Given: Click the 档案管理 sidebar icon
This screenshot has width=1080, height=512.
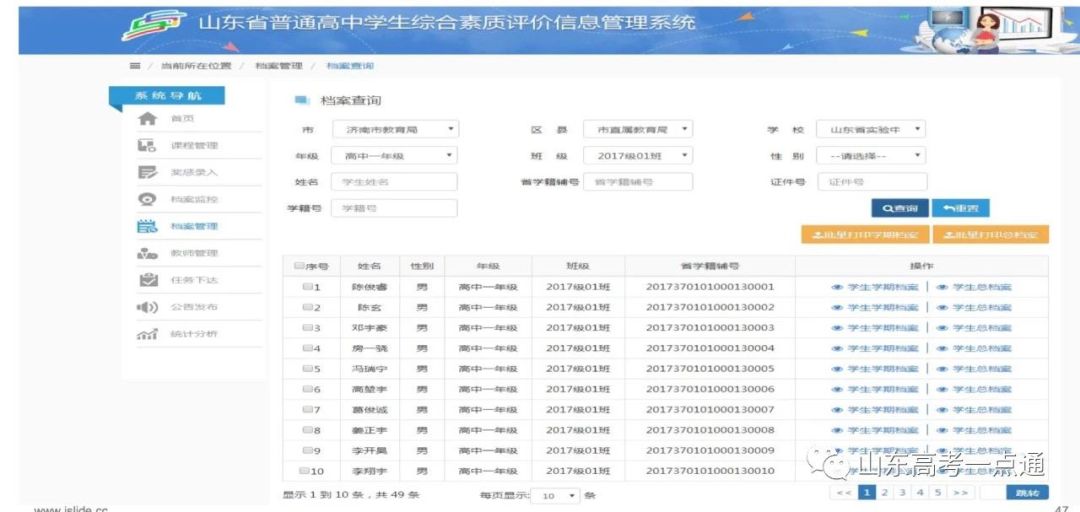Looking at the screenshot, I should pyautogui.click(x=147, y=226).
